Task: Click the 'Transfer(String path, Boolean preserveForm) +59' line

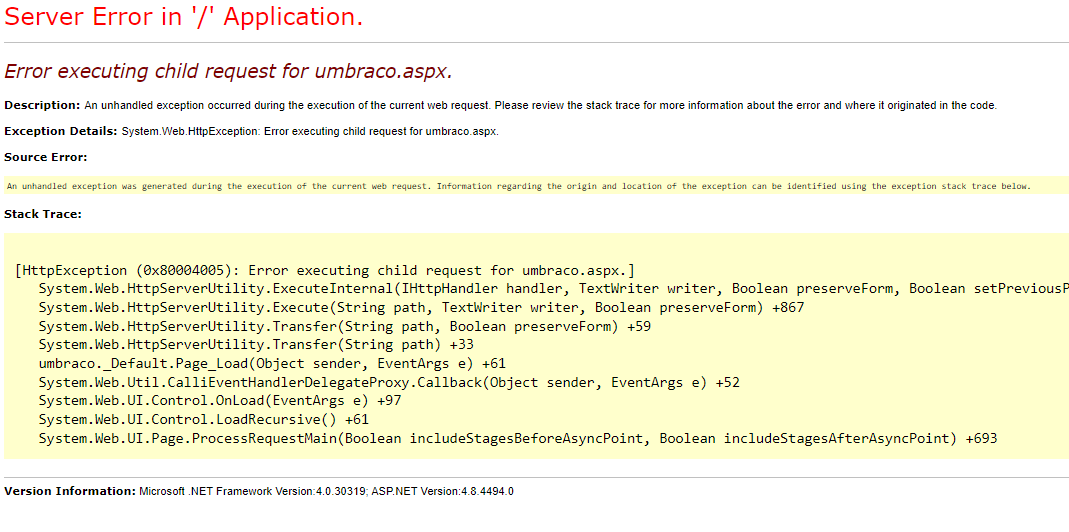Action: [x=345, y=327]
